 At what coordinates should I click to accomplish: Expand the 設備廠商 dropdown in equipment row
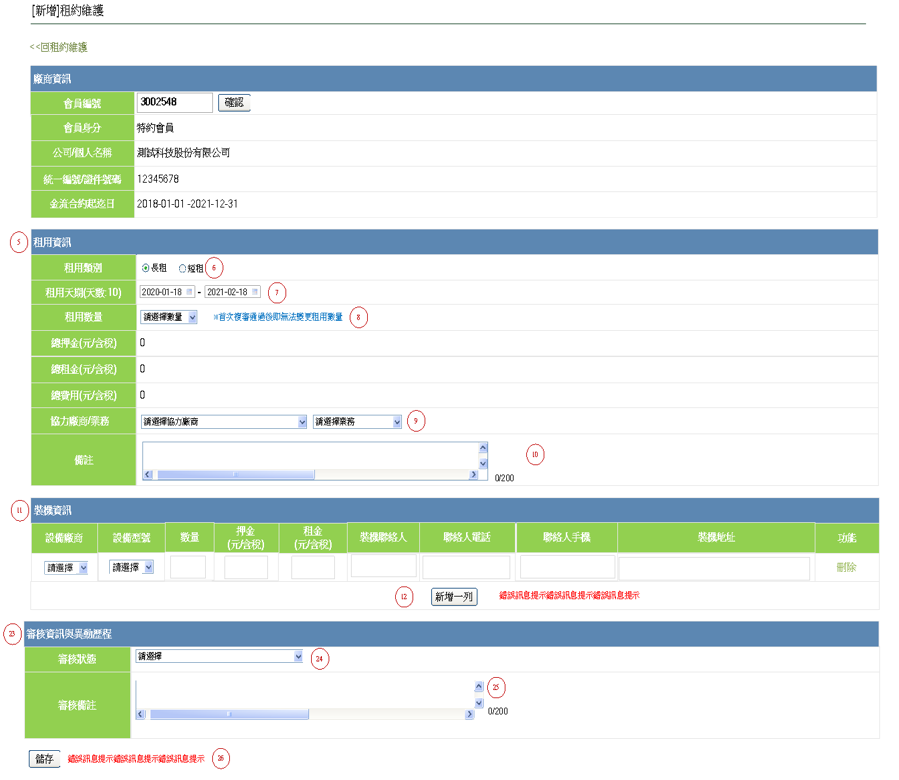click(x=66, y=568)
